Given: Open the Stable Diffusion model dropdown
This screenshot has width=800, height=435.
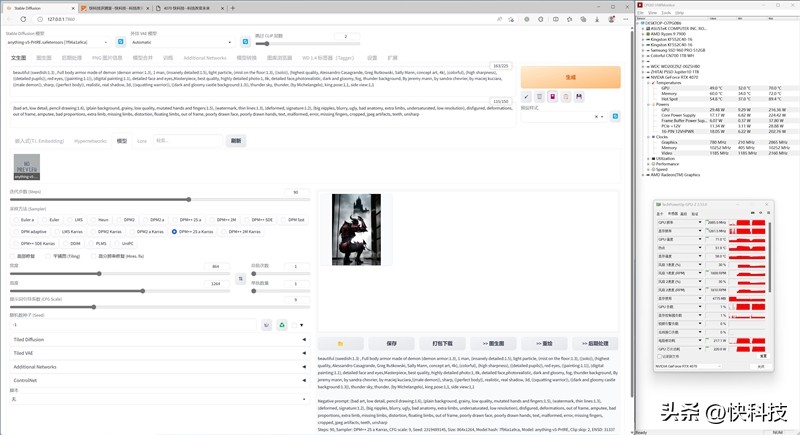Looking at the screenshot, I should point(60,42).
